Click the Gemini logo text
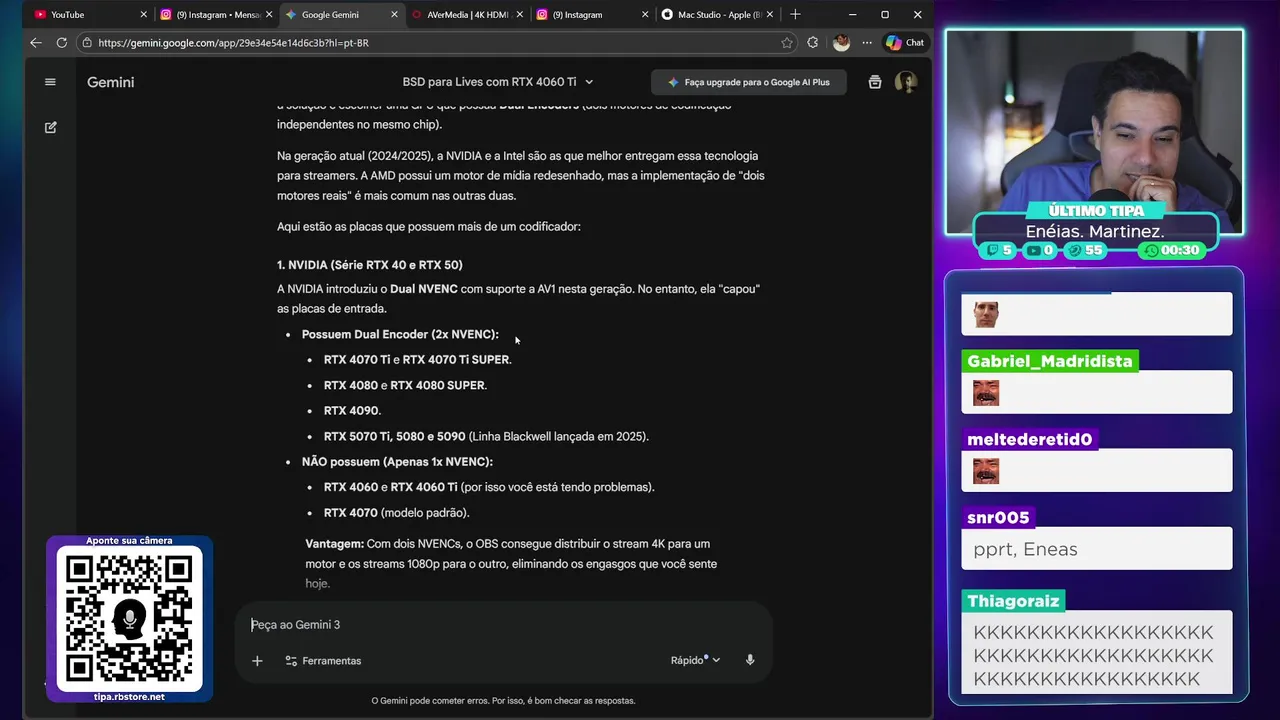Viewport: 1280px width, 720px height. click(110, 82)
